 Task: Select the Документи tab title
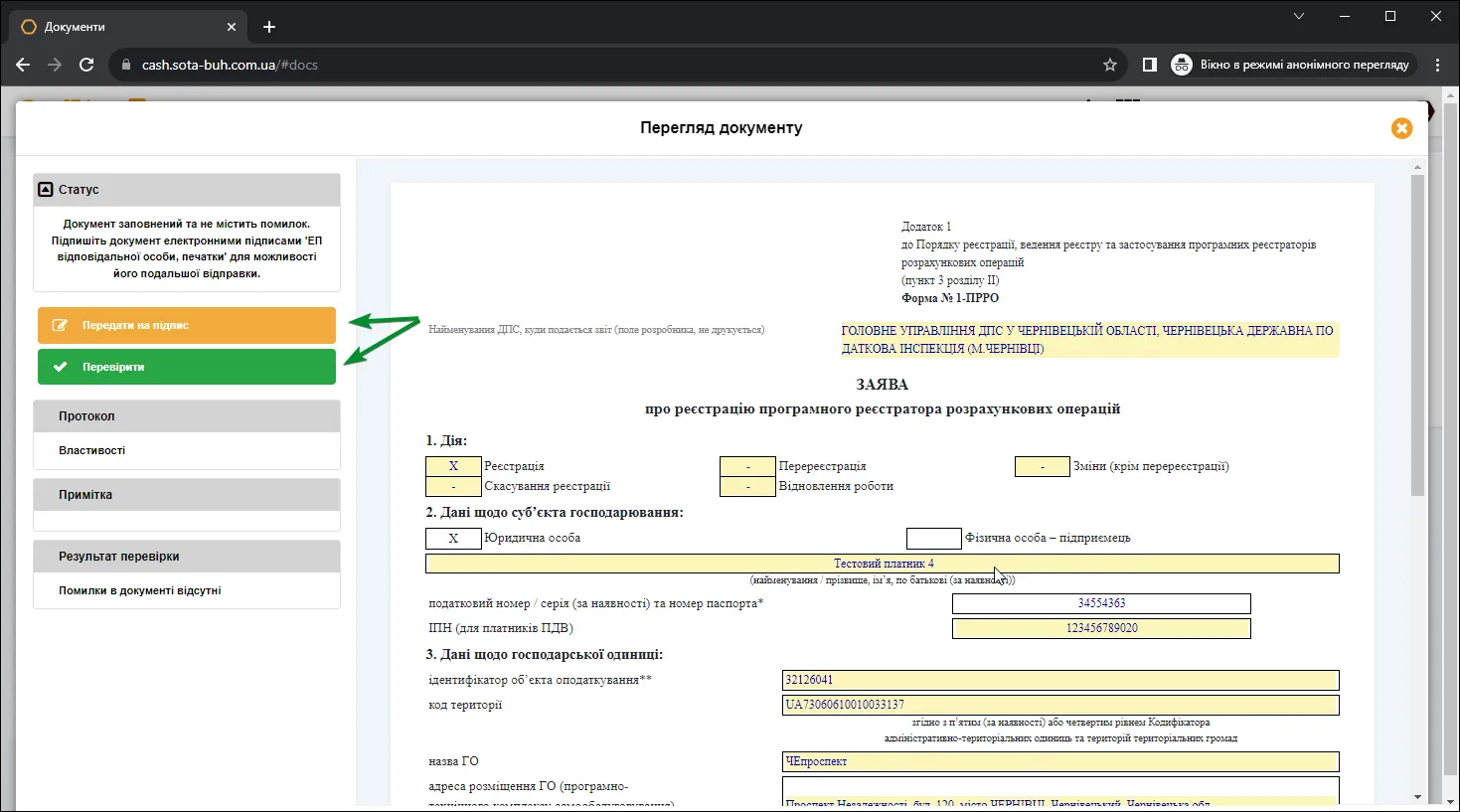tap(75, 27)
